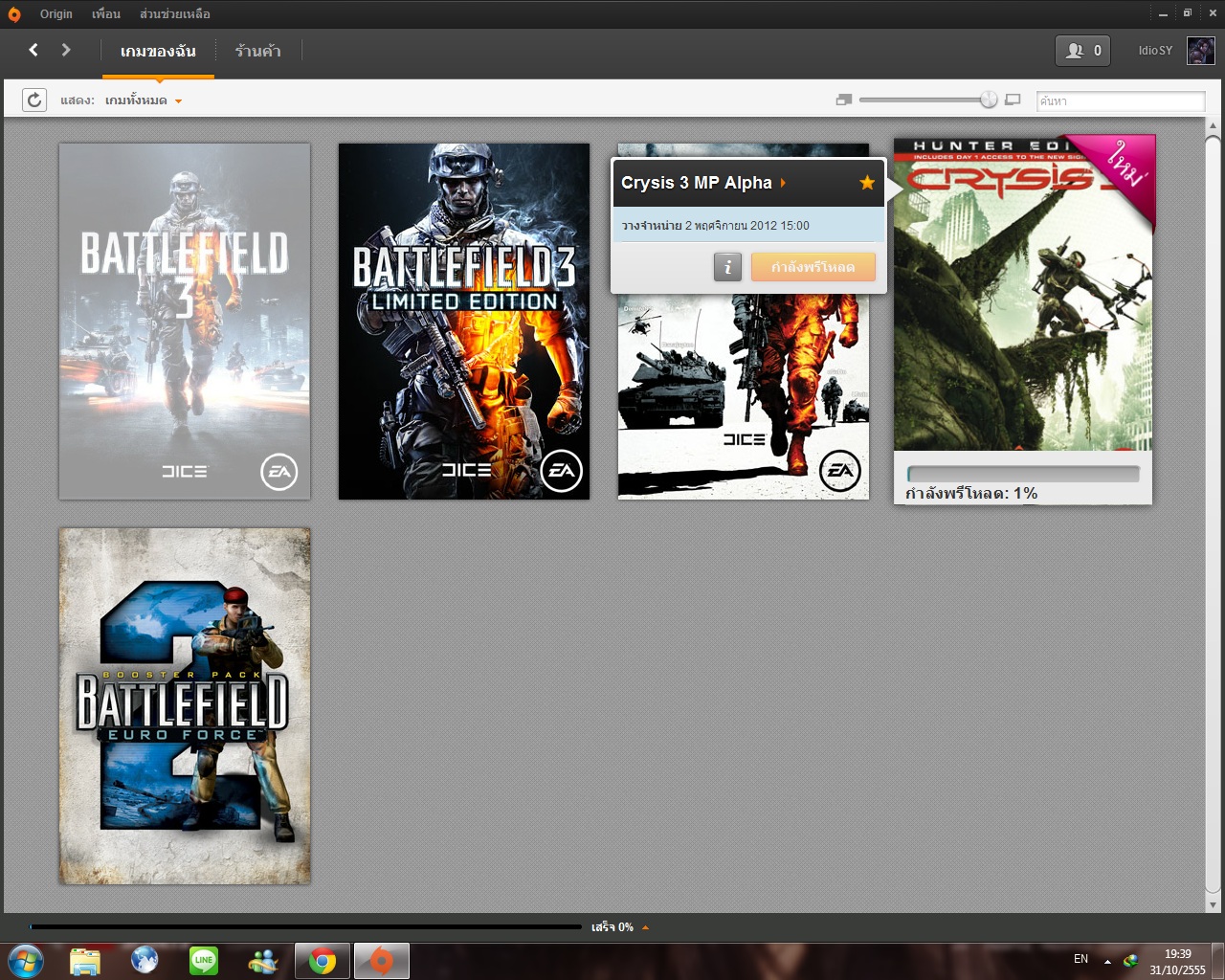The image size is (1225, 980).
Task: Select the faded Battlefield 3 standard cover
Action: coord(185,322)
